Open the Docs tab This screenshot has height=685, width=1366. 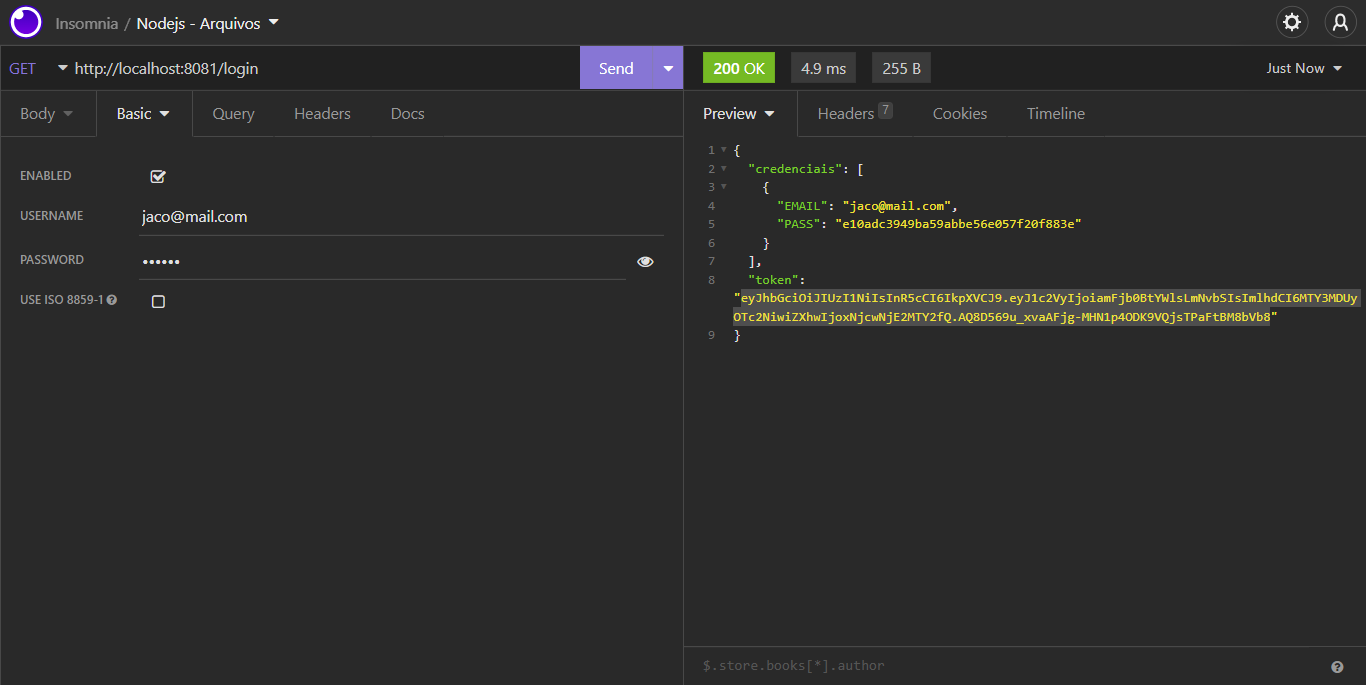[407, 113]
